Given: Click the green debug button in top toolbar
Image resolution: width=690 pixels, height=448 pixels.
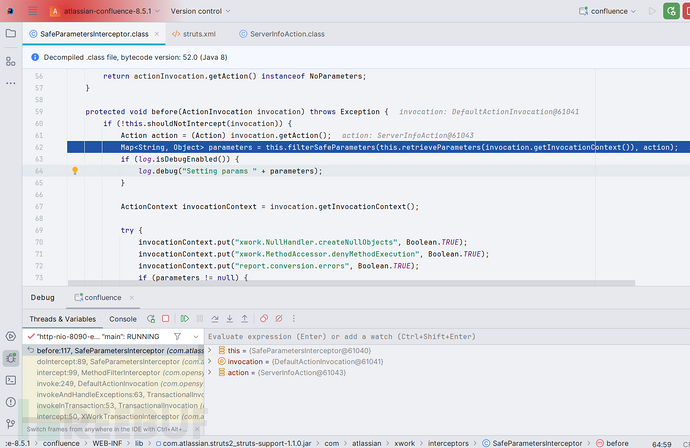Looking at the screenshot, I should tap(671, 11).
